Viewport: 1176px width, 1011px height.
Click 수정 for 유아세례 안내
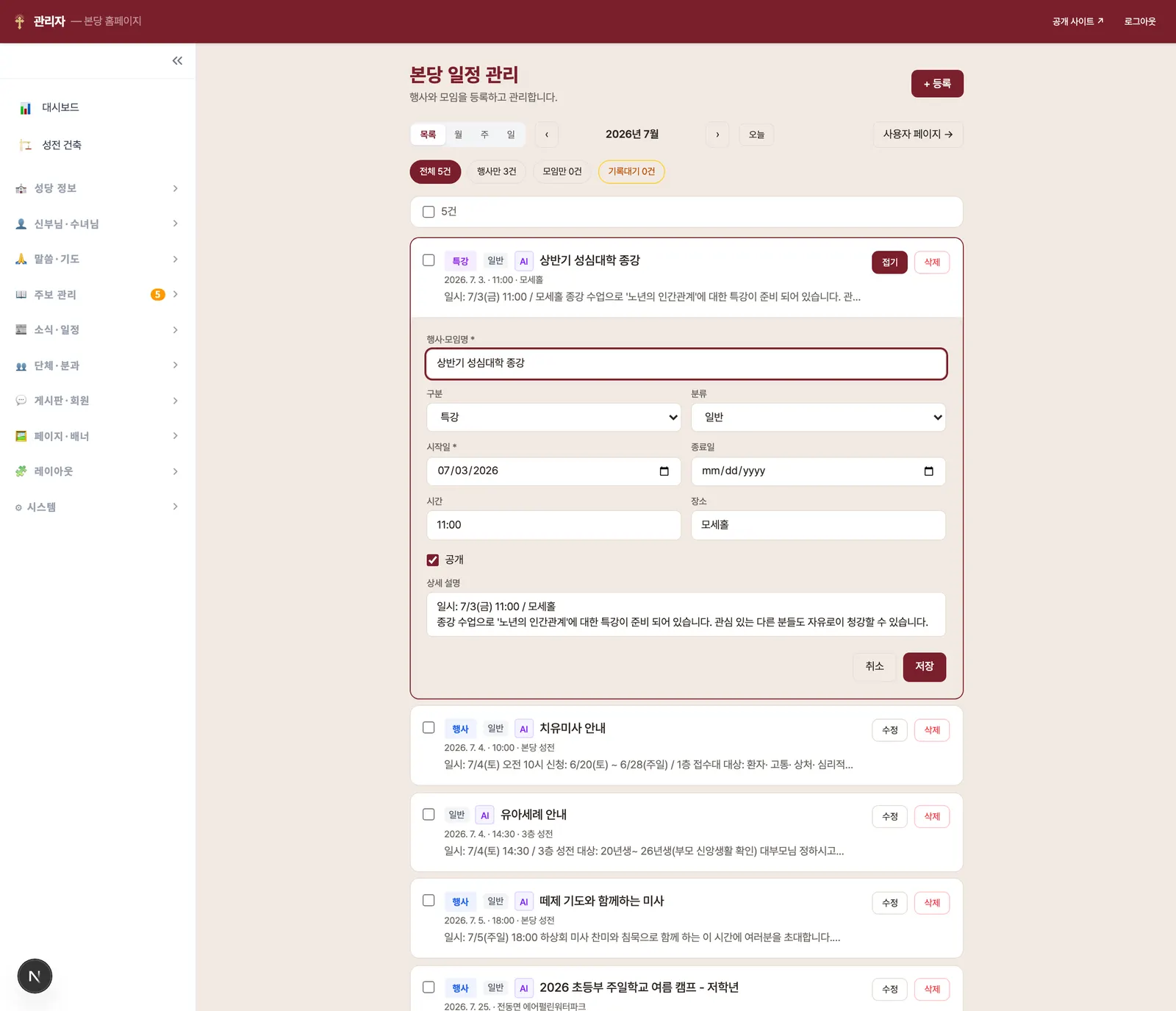[x=889, y=816]
